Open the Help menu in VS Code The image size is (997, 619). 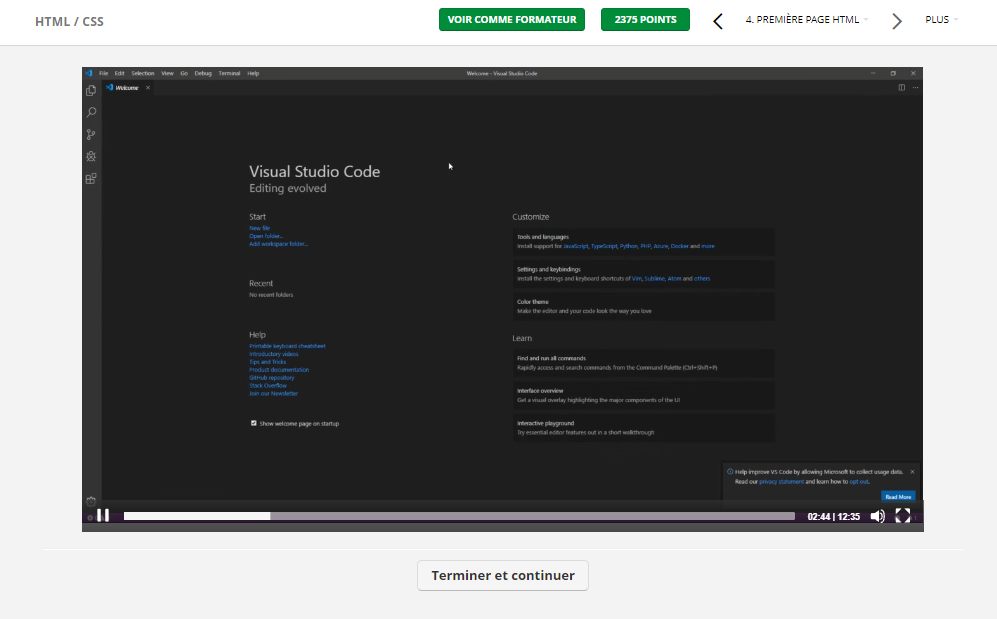click(253, 73)
